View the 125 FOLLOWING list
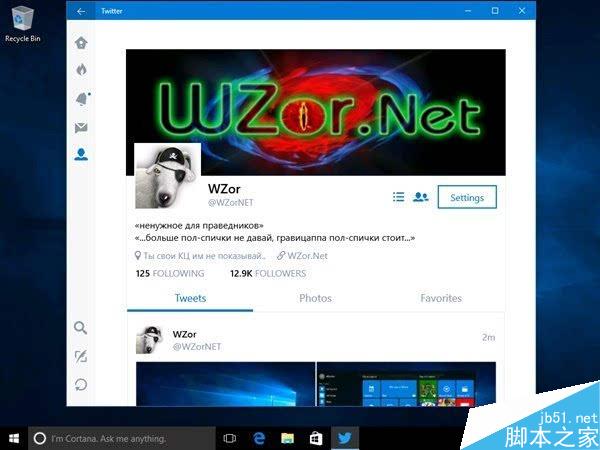 (170, 274)
